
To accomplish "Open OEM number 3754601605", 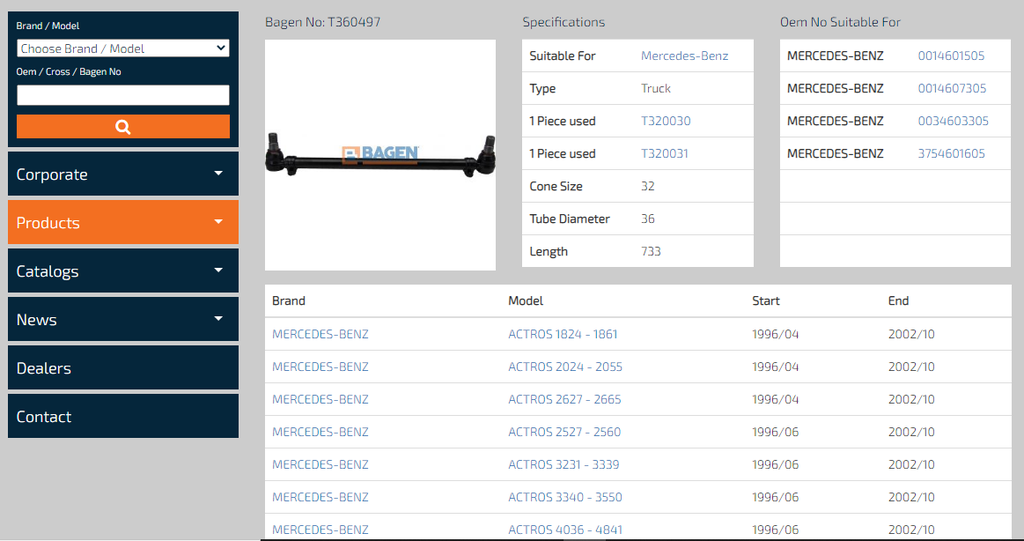I will point(951,154).
